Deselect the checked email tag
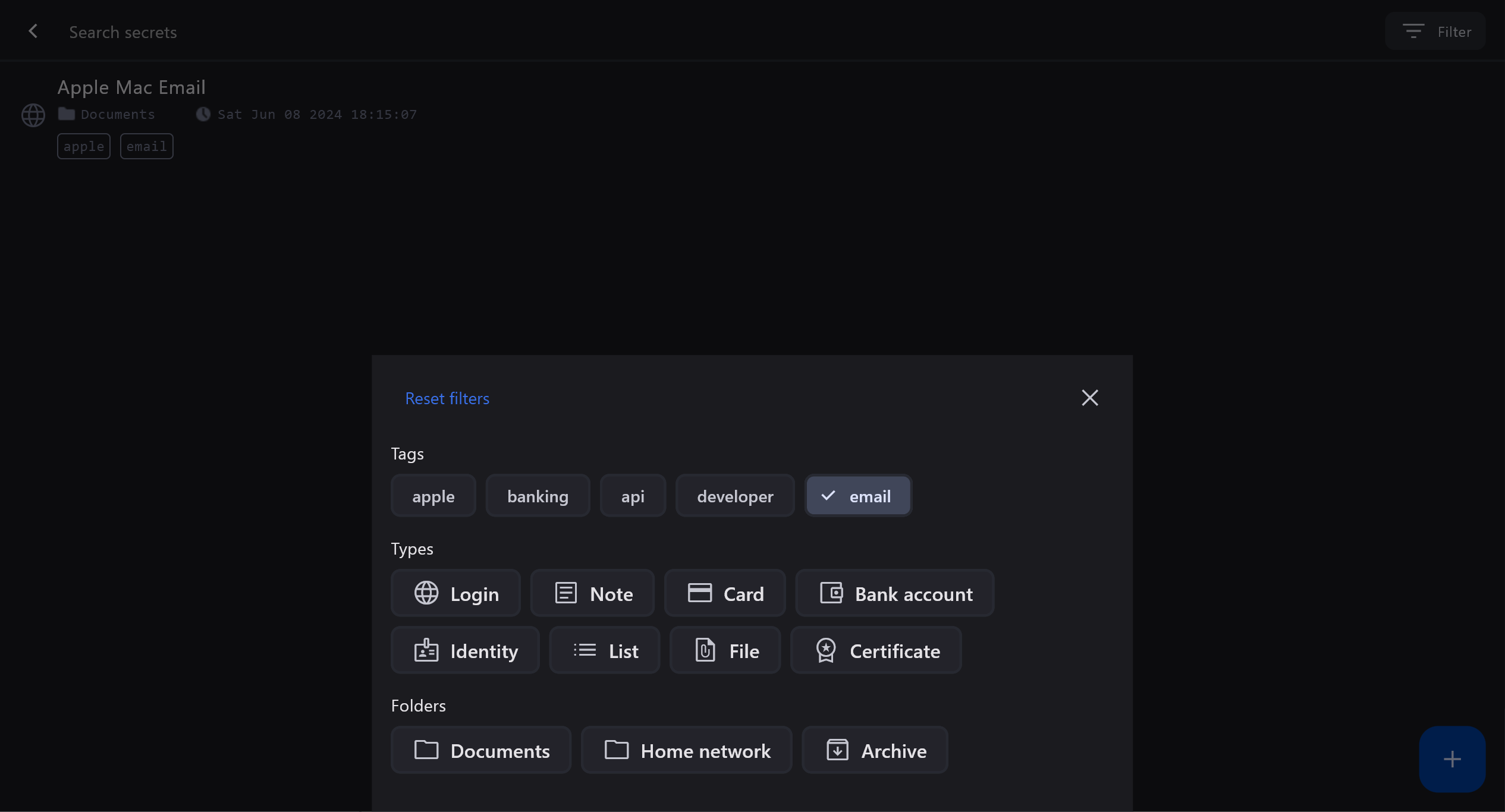 [858, 496]
